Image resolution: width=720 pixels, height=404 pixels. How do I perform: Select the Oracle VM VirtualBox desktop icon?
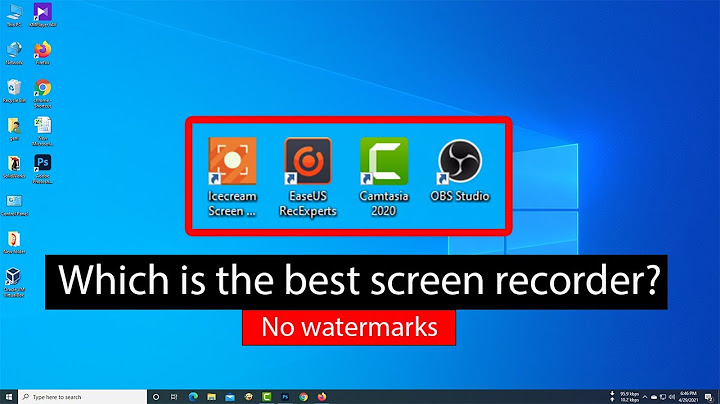pyautogui.click(x=14, y=282)
